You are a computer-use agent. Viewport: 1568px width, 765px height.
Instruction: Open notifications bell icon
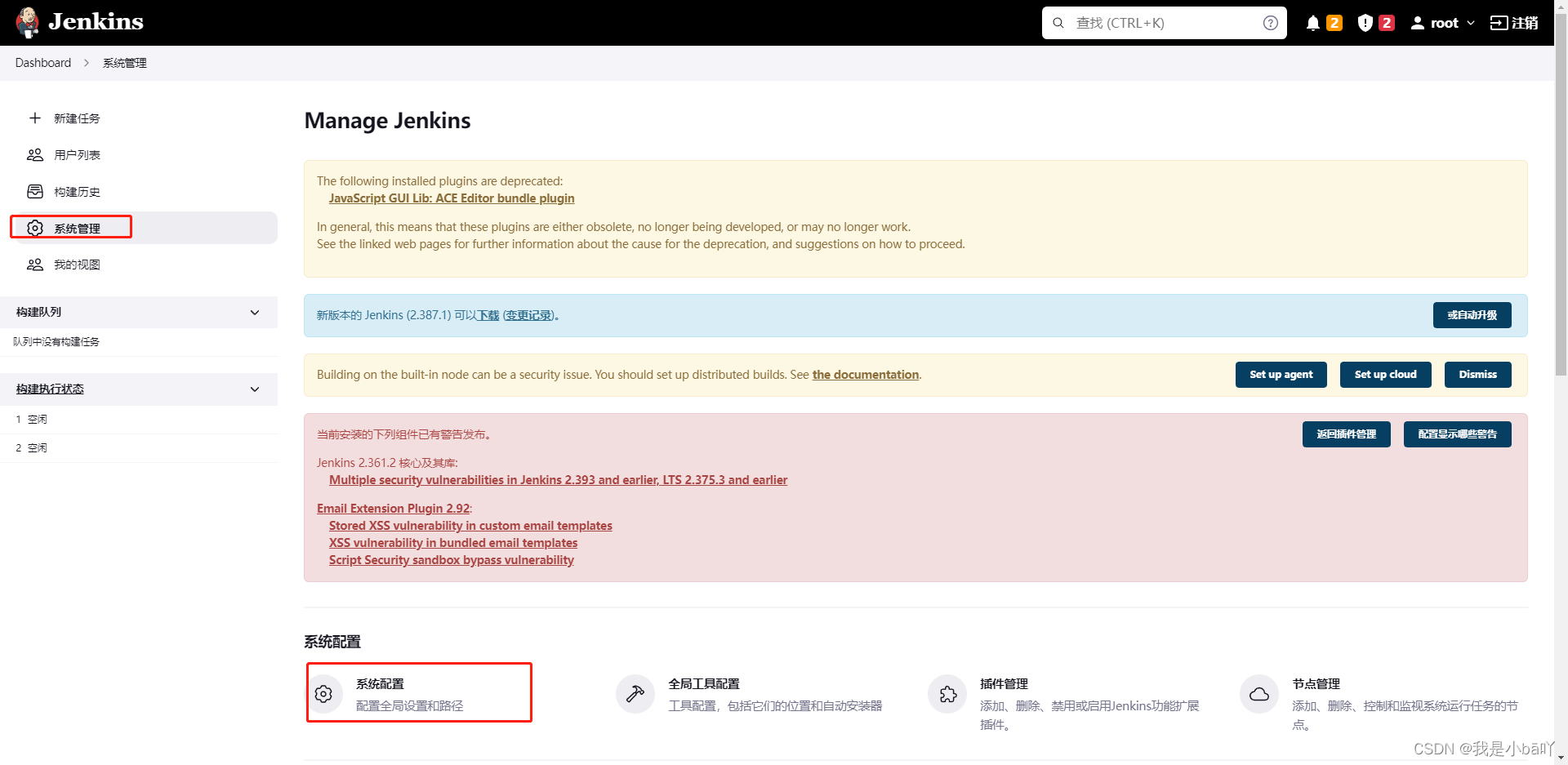[1313, 23]
